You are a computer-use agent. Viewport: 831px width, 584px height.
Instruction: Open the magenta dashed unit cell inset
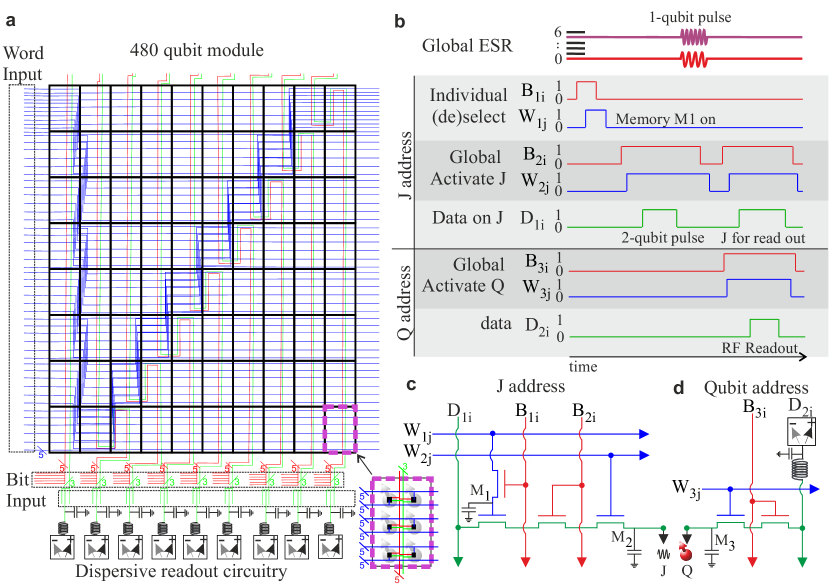coord(403,523)
